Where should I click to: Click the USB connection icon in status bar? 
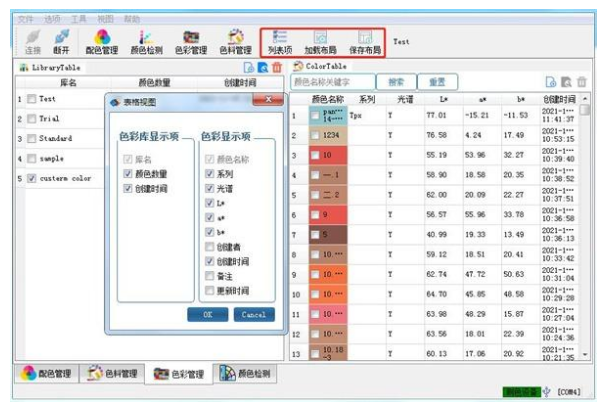pos(546,391)
